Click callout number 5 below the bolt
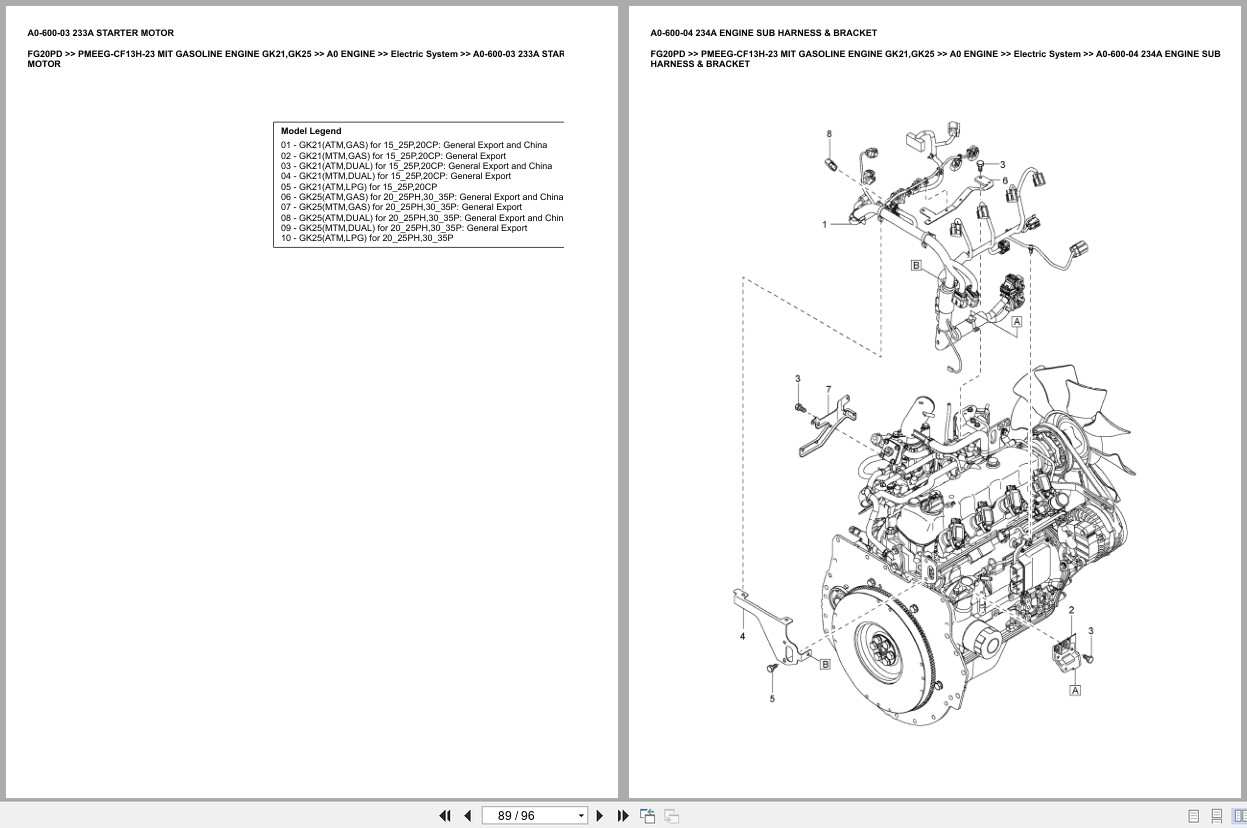The width and height of the screenshot is (1247, 828). click(x=772, y=699)
